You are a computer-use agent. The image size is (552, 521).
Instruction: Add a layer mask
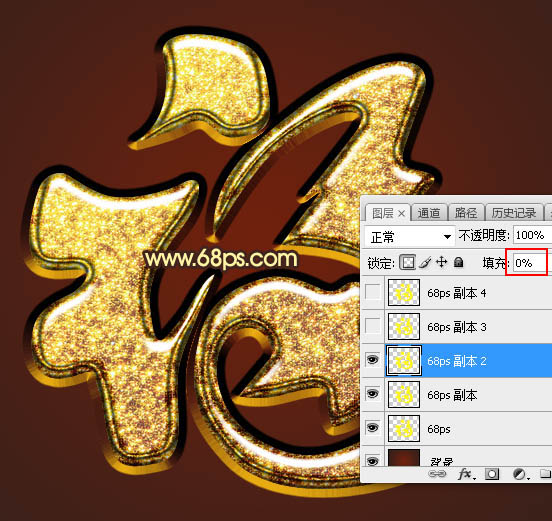pos(492,474)
